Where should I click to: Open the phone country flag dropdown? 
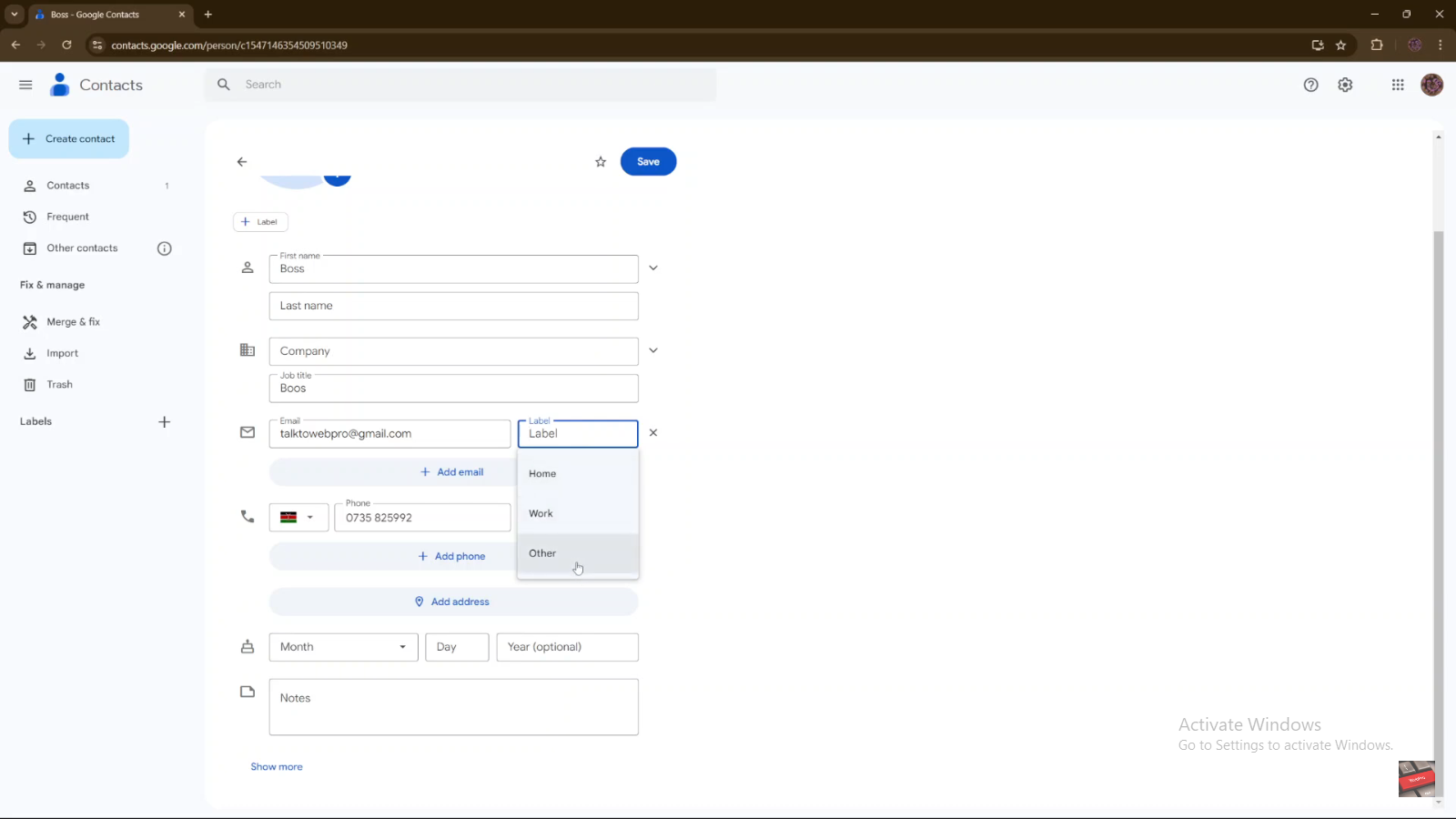pyautogui.click(x=298, y=518)
